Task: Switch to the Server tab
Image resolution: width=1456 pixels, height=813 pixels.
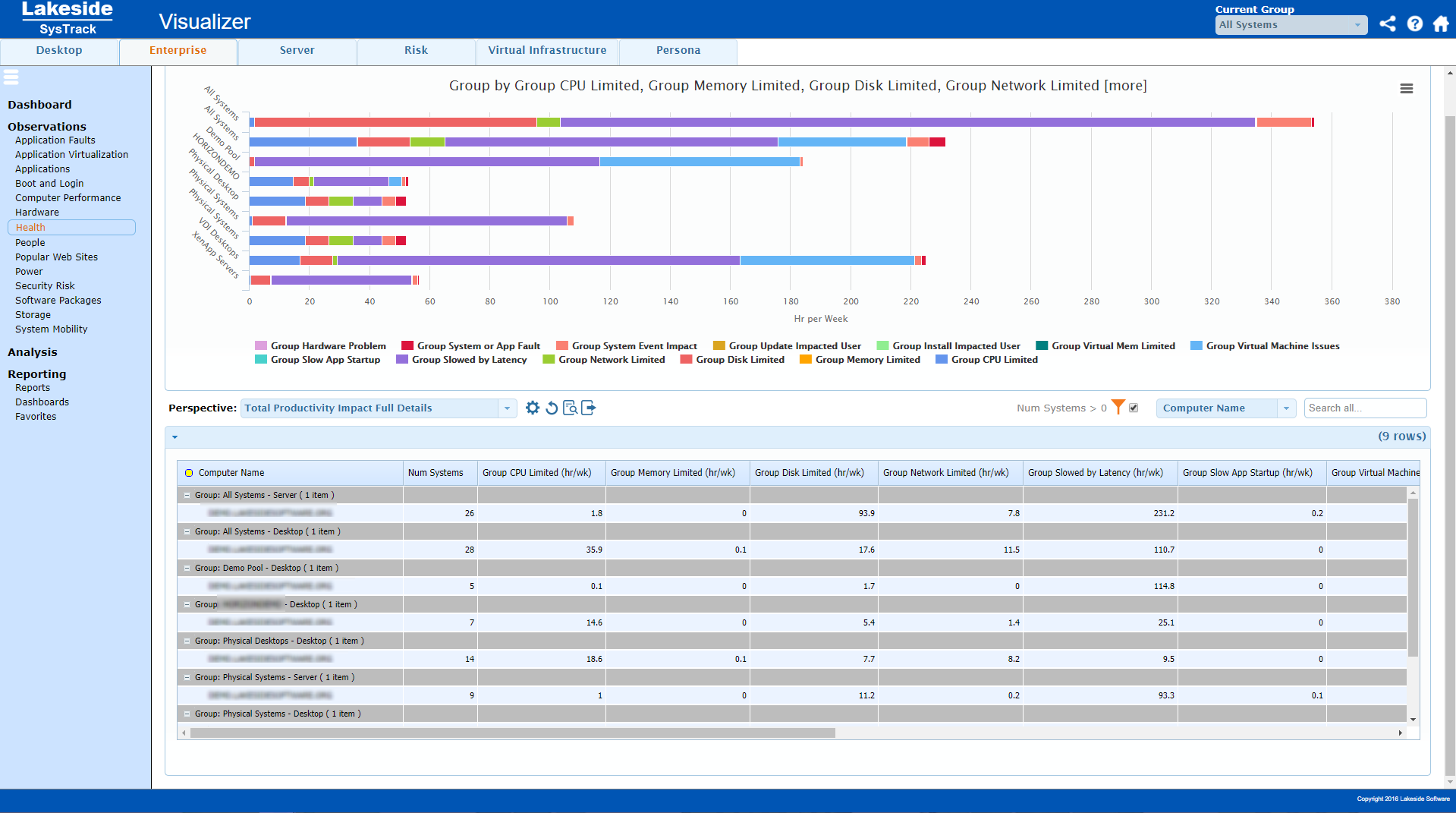Action: (297, 51)
